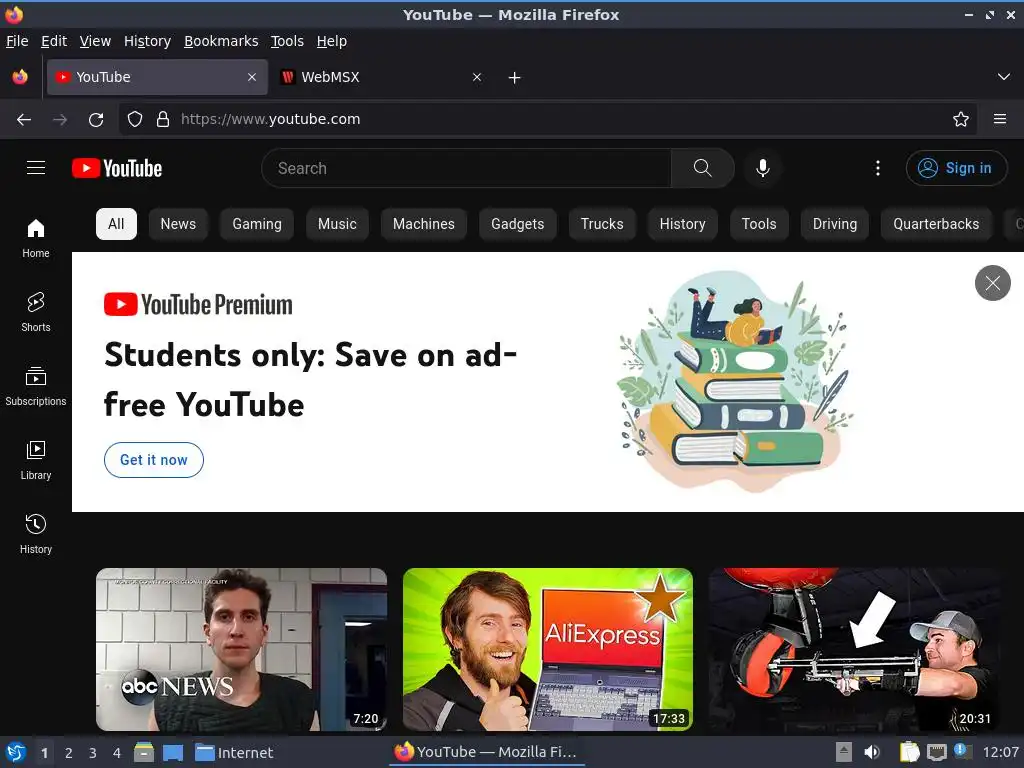Open the Tools menu in menu bar

click(287, 41)
